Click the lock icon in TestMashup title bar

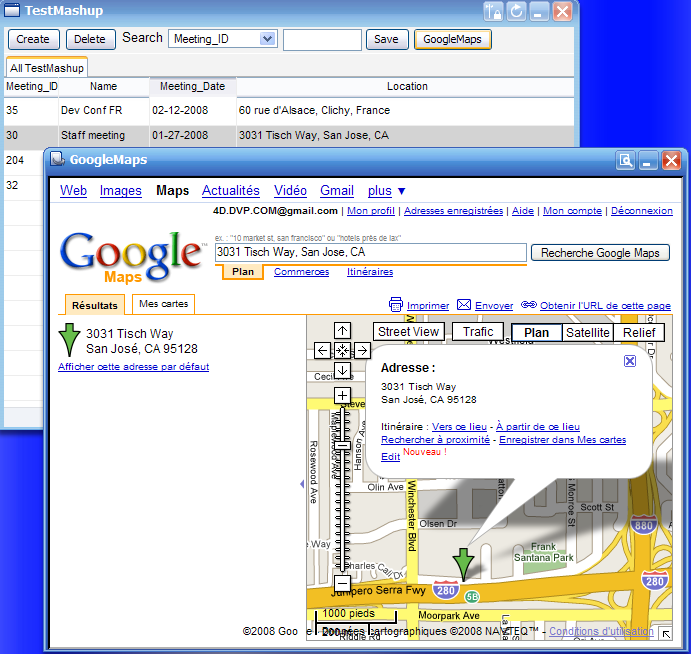coord(493,12)
